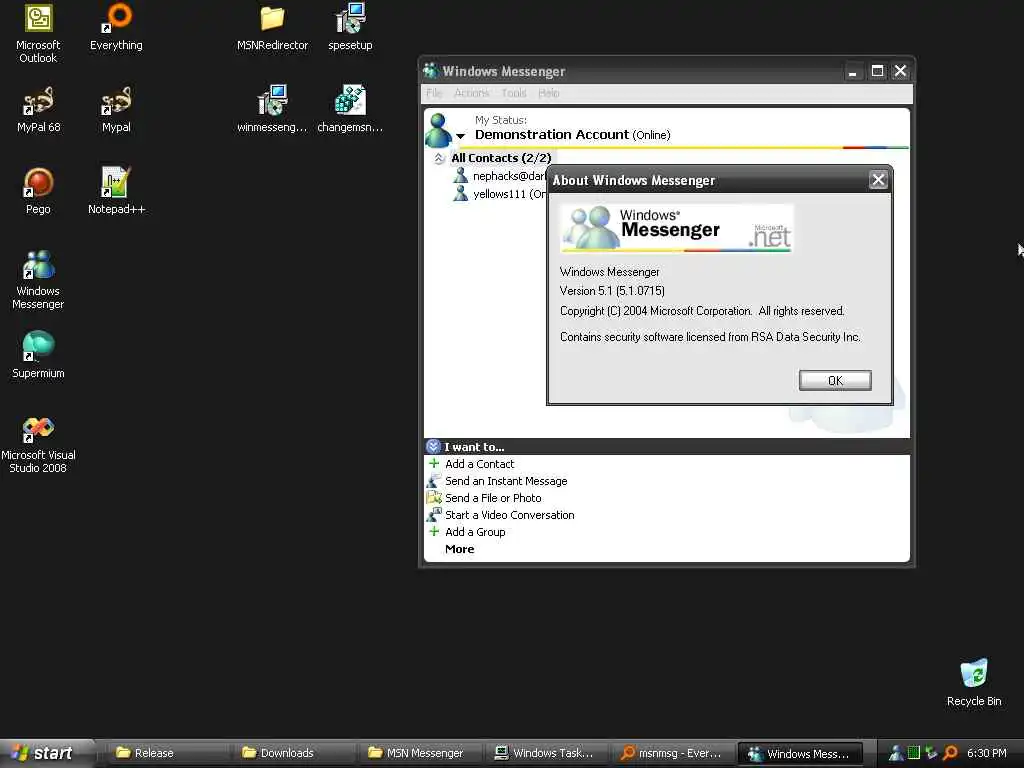The height and width of the screenshot is (768, 1024).
Task: Click the Start a Video Conversation icon
Action: (x=434, y=515)
